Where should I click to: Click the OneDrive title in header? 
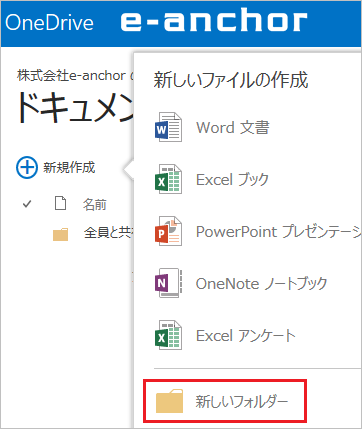click(49, 23)
